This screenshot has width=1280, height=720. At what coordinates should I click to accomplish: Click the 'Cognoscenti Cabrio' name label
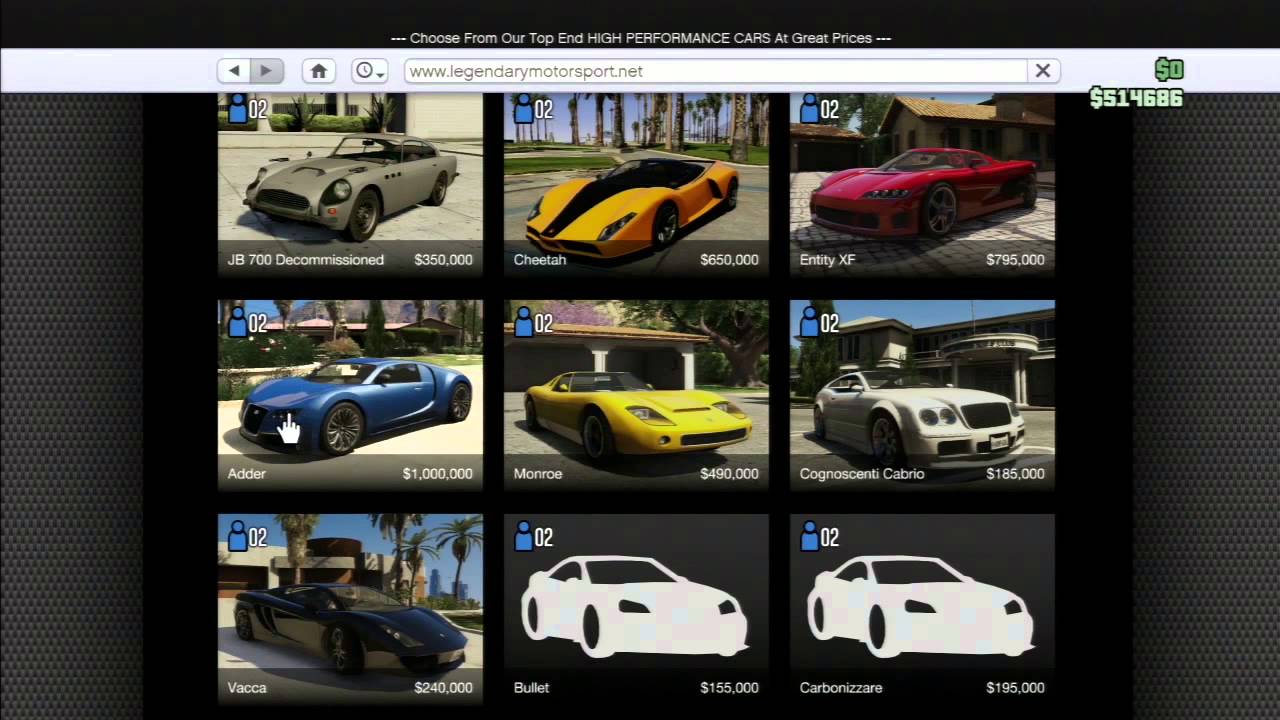coord(862,474)
